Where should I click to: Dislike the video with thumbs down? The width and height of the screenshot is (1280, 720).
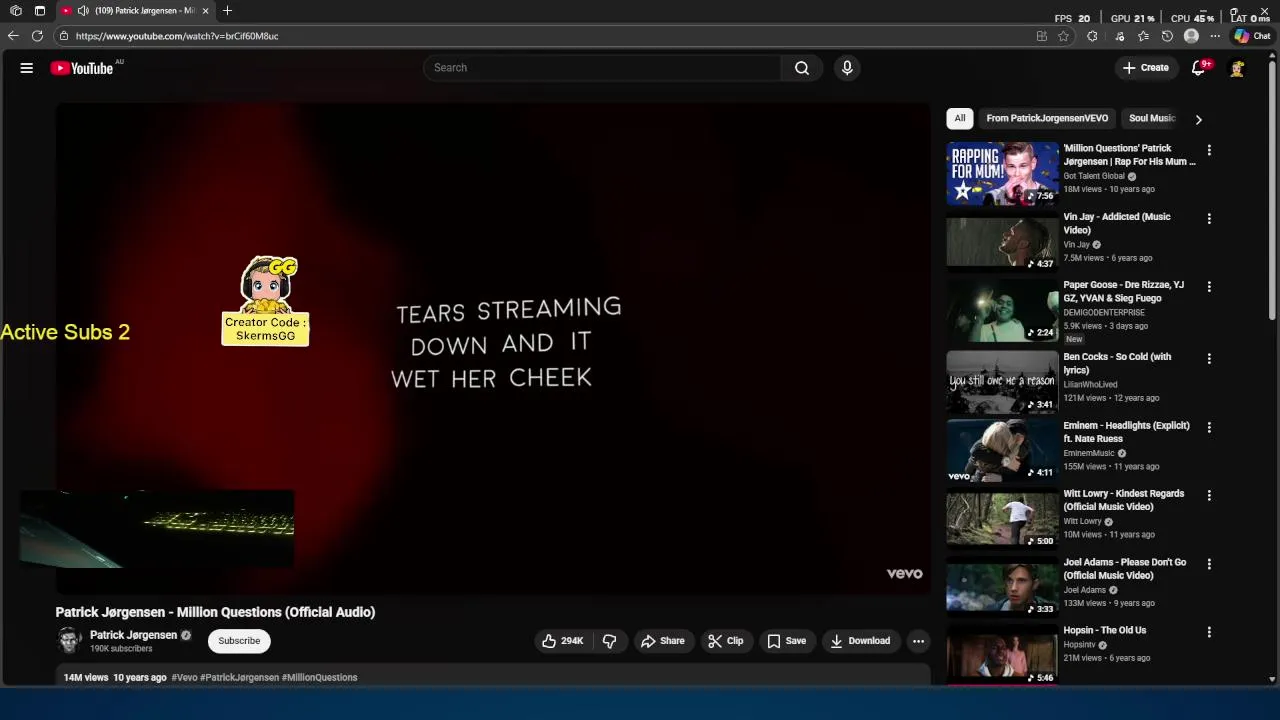(609, 641)
